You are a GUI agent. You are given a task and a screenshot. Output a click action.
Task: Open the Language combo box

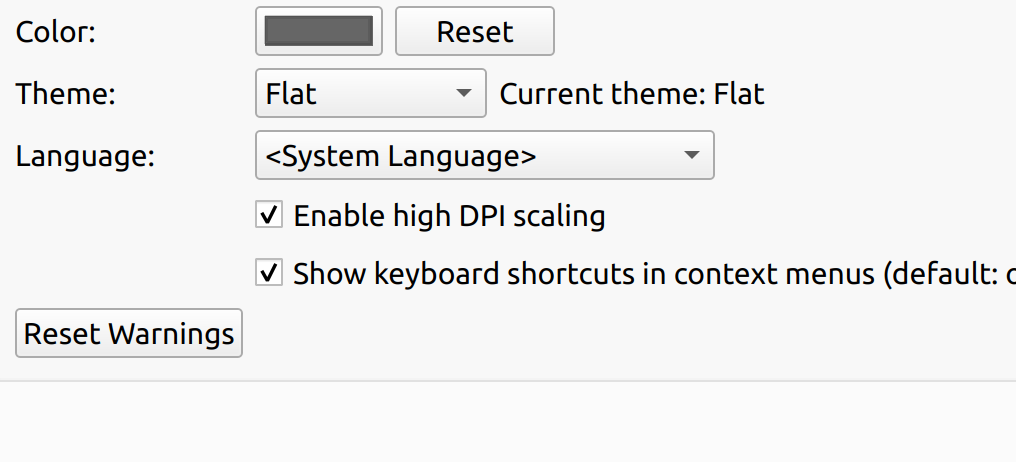click(x=484, y=156)
